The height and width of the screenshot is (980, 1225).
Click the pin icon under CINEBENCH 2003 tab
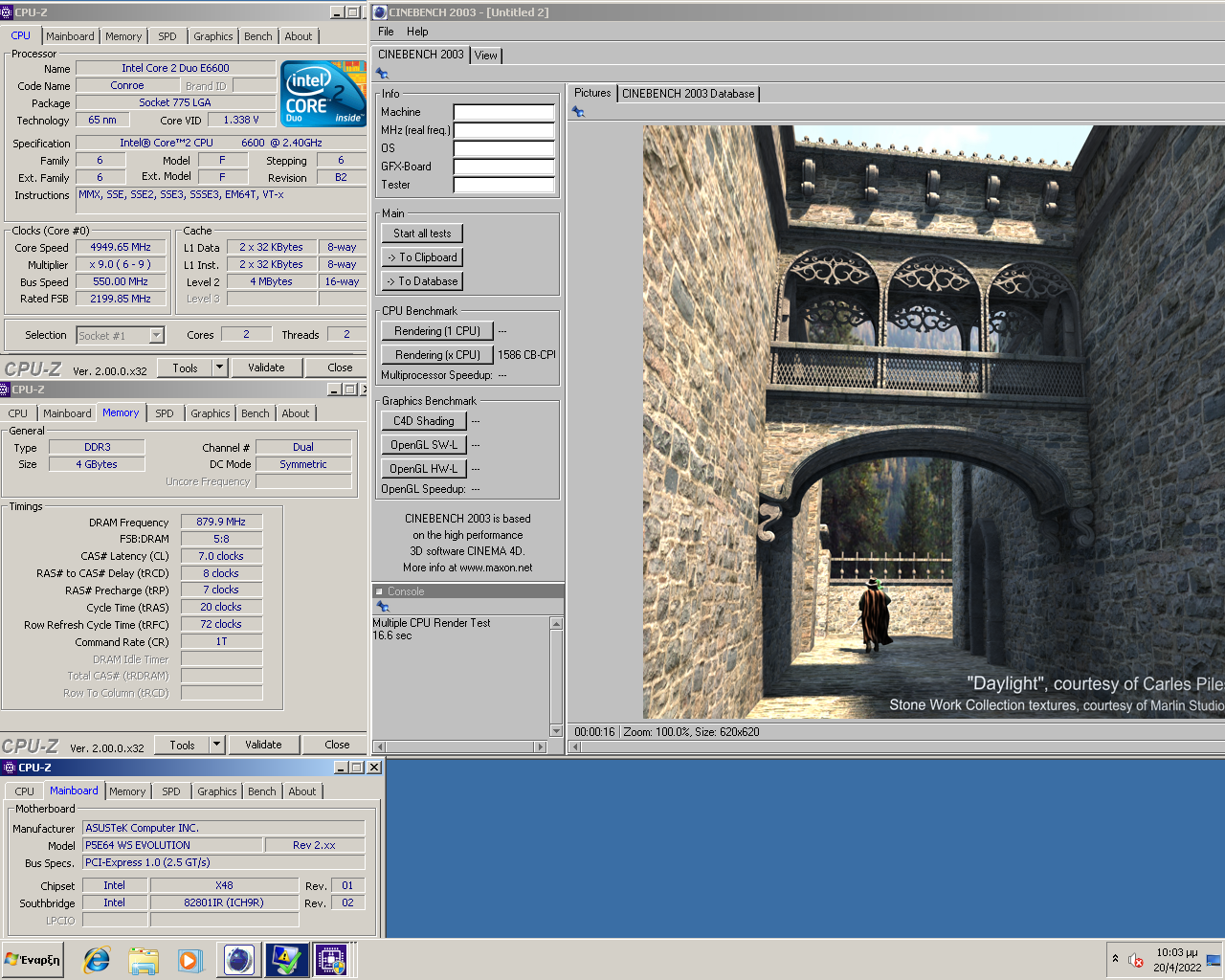(382, 74)
